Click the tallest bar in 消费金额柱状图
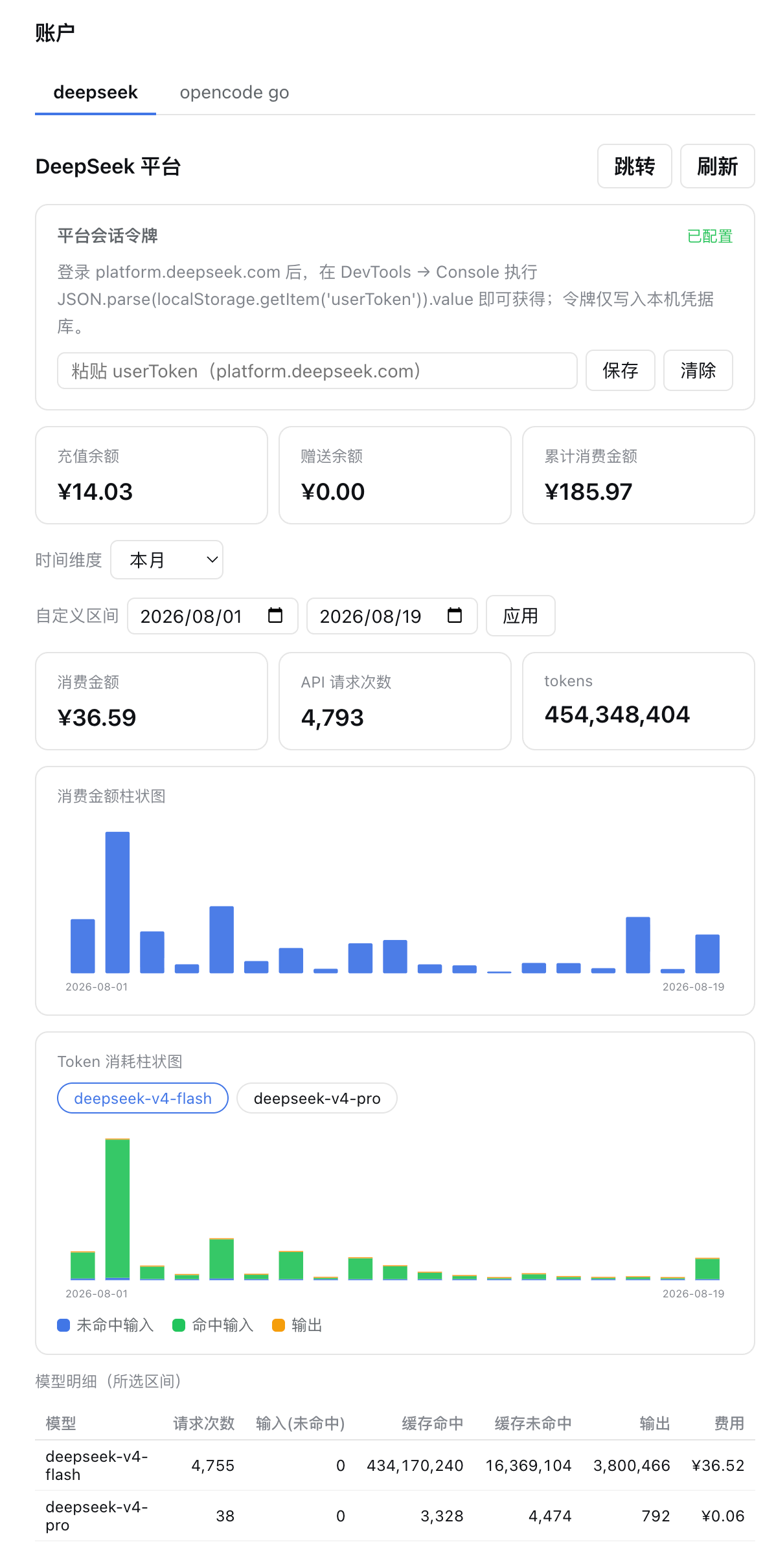776x1568 pixels. [x=117, y=902]
